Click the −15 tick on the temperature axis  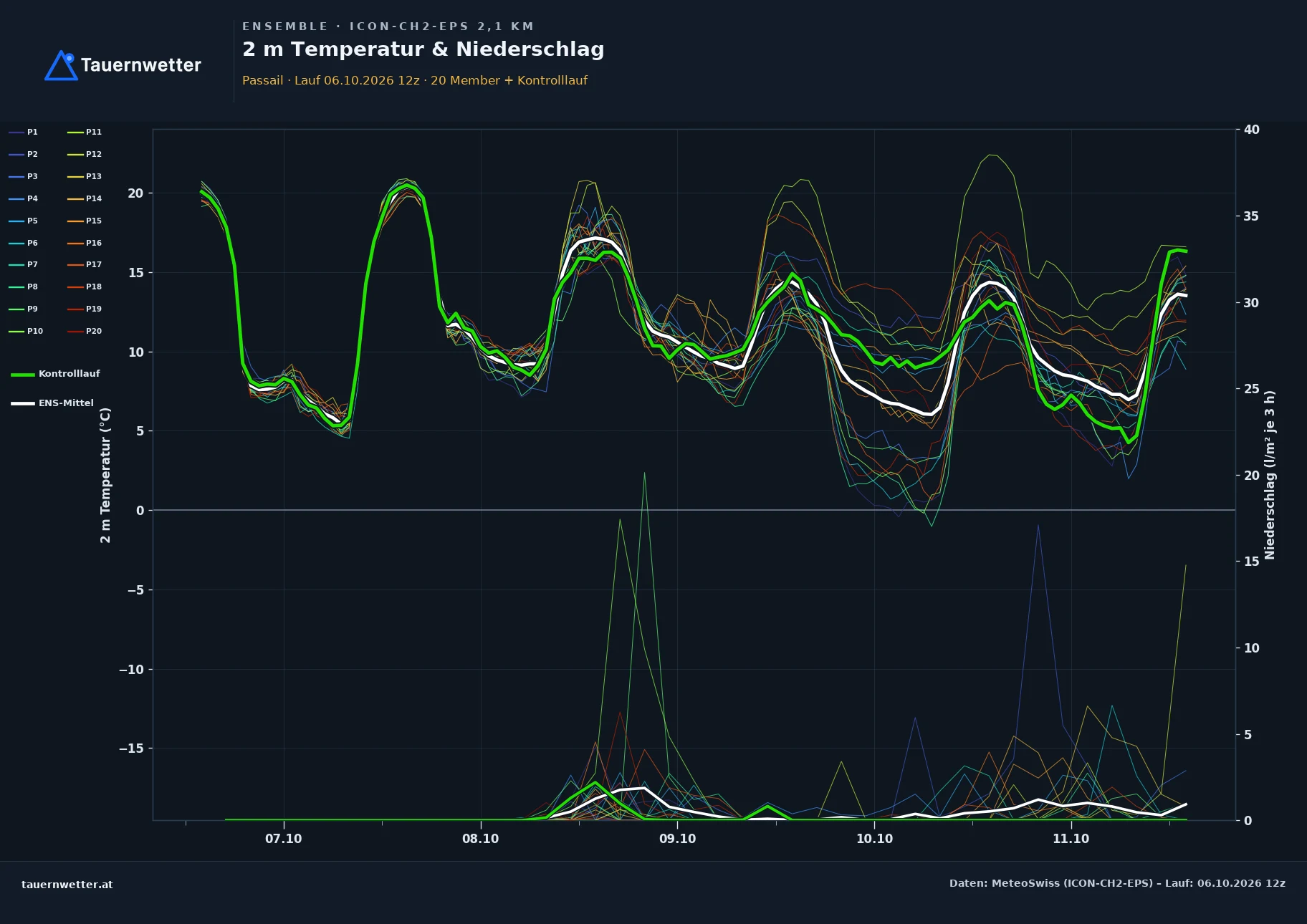[x=131, y=749]
